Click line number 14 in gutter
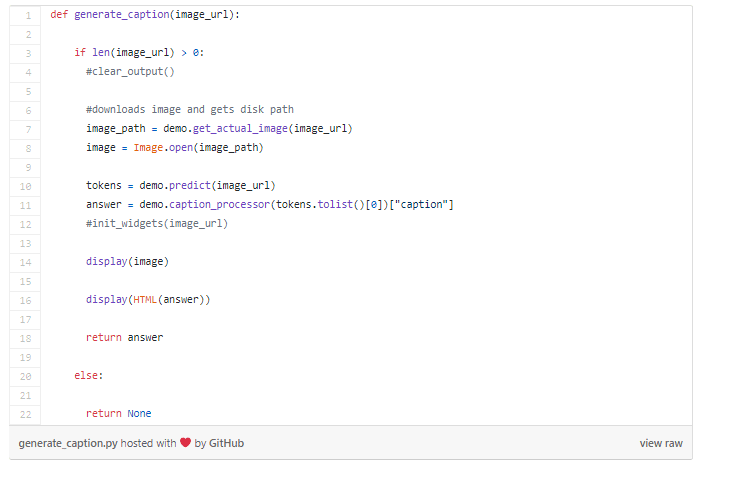The width and height of the screenshot is (756, 494). (26, 263)
